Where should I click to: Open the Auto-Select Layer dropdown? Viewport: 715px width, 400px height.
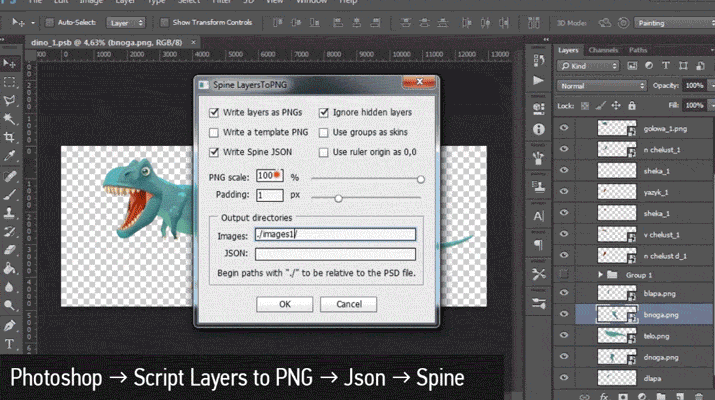(x=126, y=22)
